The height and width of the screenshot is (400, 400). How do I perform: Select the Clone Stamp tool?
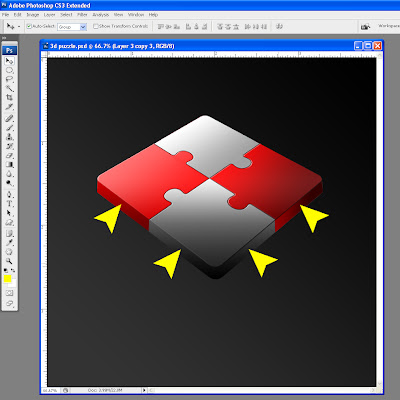coord(9,137)
